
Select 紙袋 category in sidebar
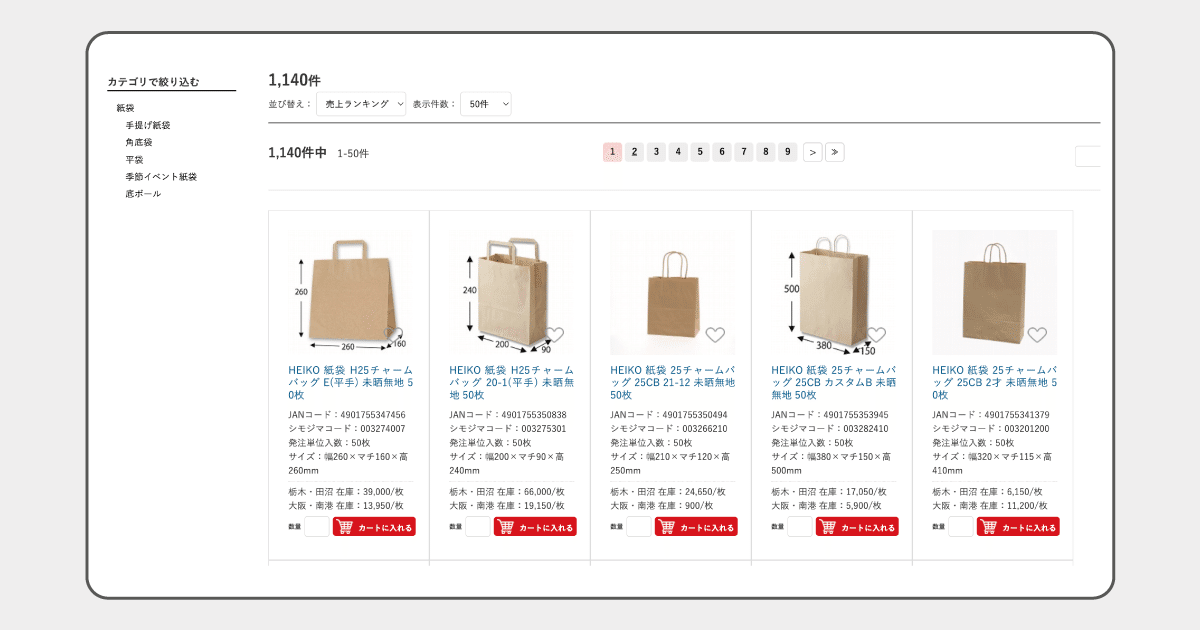point(125,108)
